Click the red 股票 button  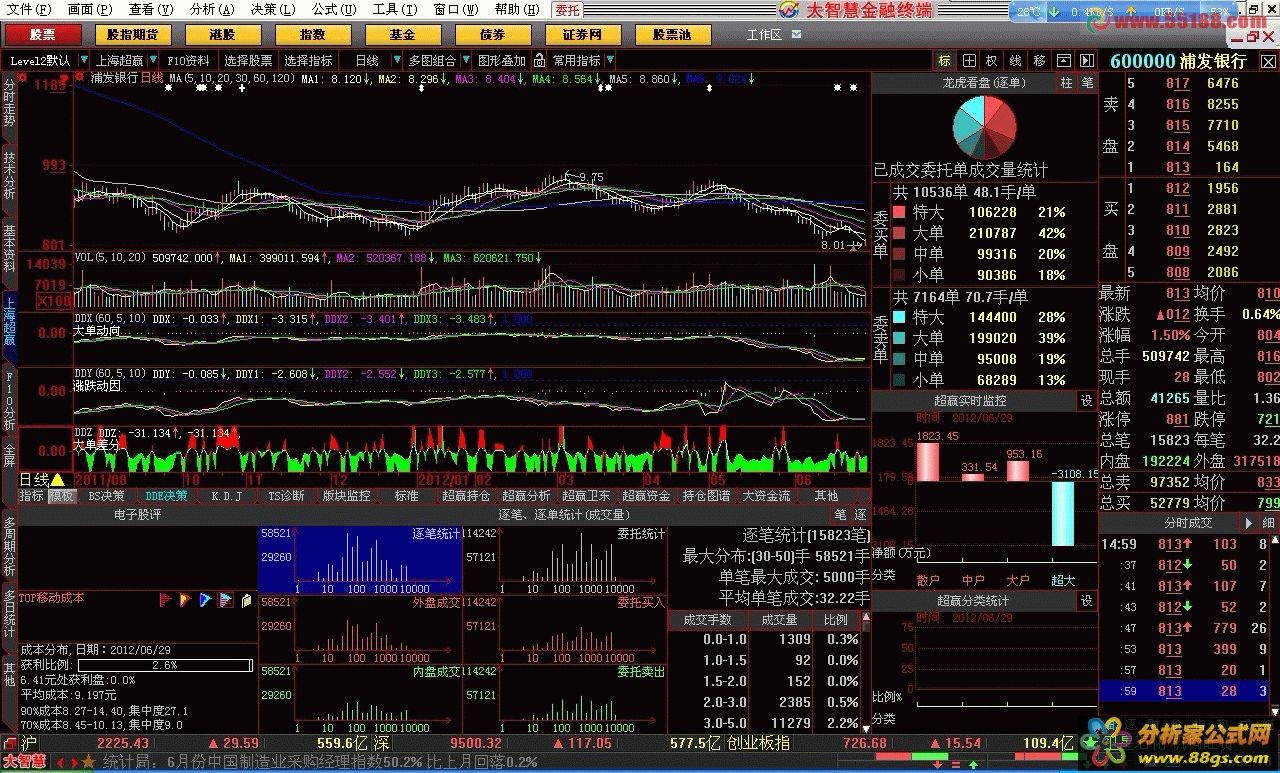click(x=42, y=35)
